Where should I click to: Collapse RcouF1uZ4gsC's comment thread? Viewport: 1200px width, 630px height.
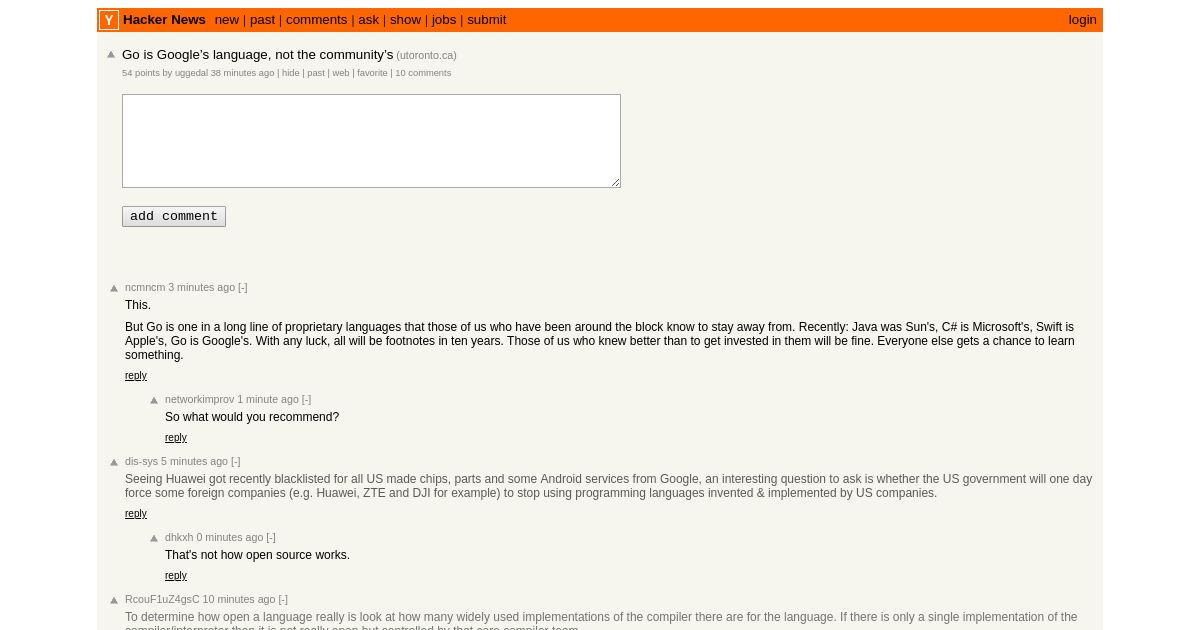coord(283,599)
